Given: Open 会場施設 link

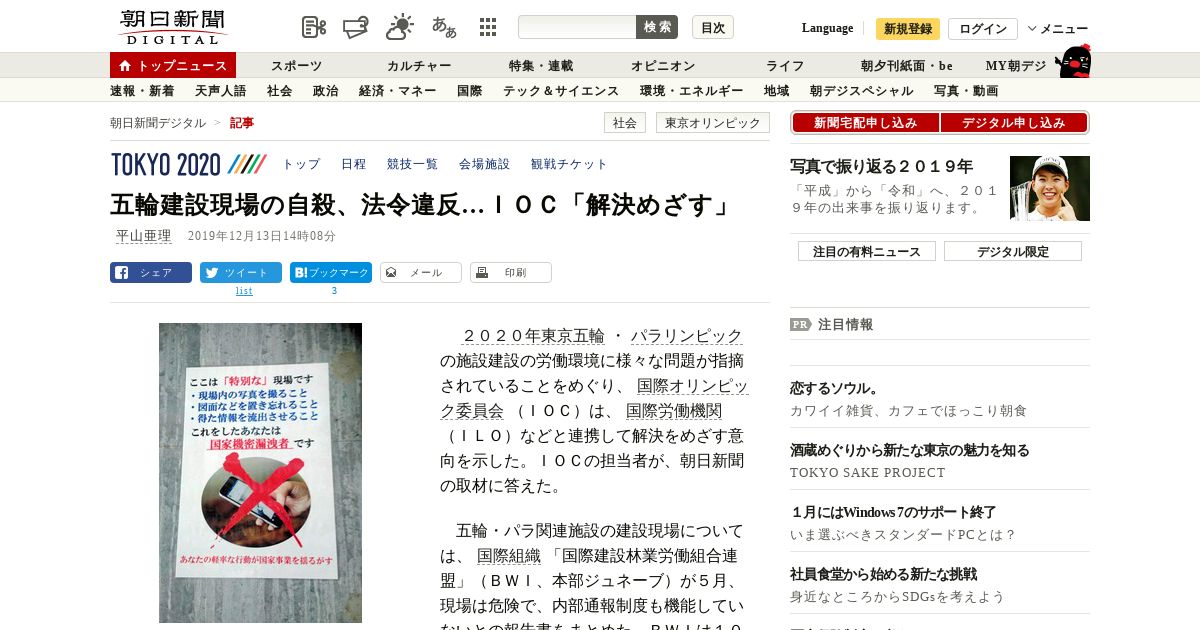Looking at the screenshot, I should [484, 164].
